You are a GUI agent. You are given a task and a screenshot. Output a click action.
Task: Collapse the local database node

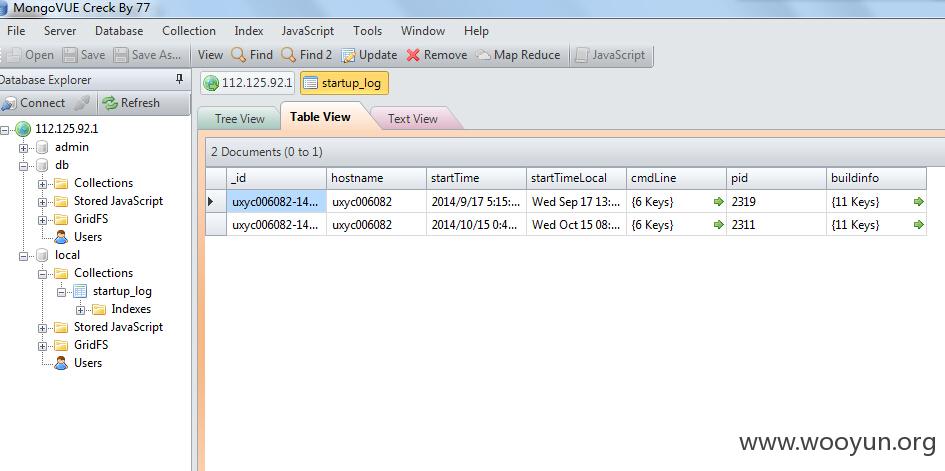pyautogui.click(x=24, y=256)
